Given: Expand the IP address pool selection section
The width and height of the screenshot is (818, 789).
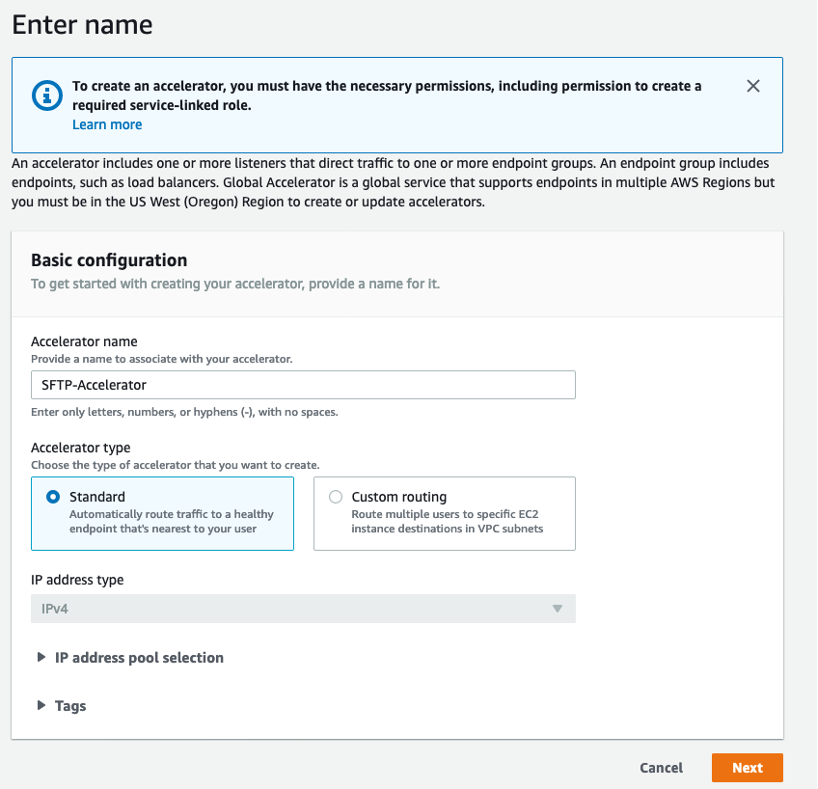Looking at the screenshot, I should (137, 658).
